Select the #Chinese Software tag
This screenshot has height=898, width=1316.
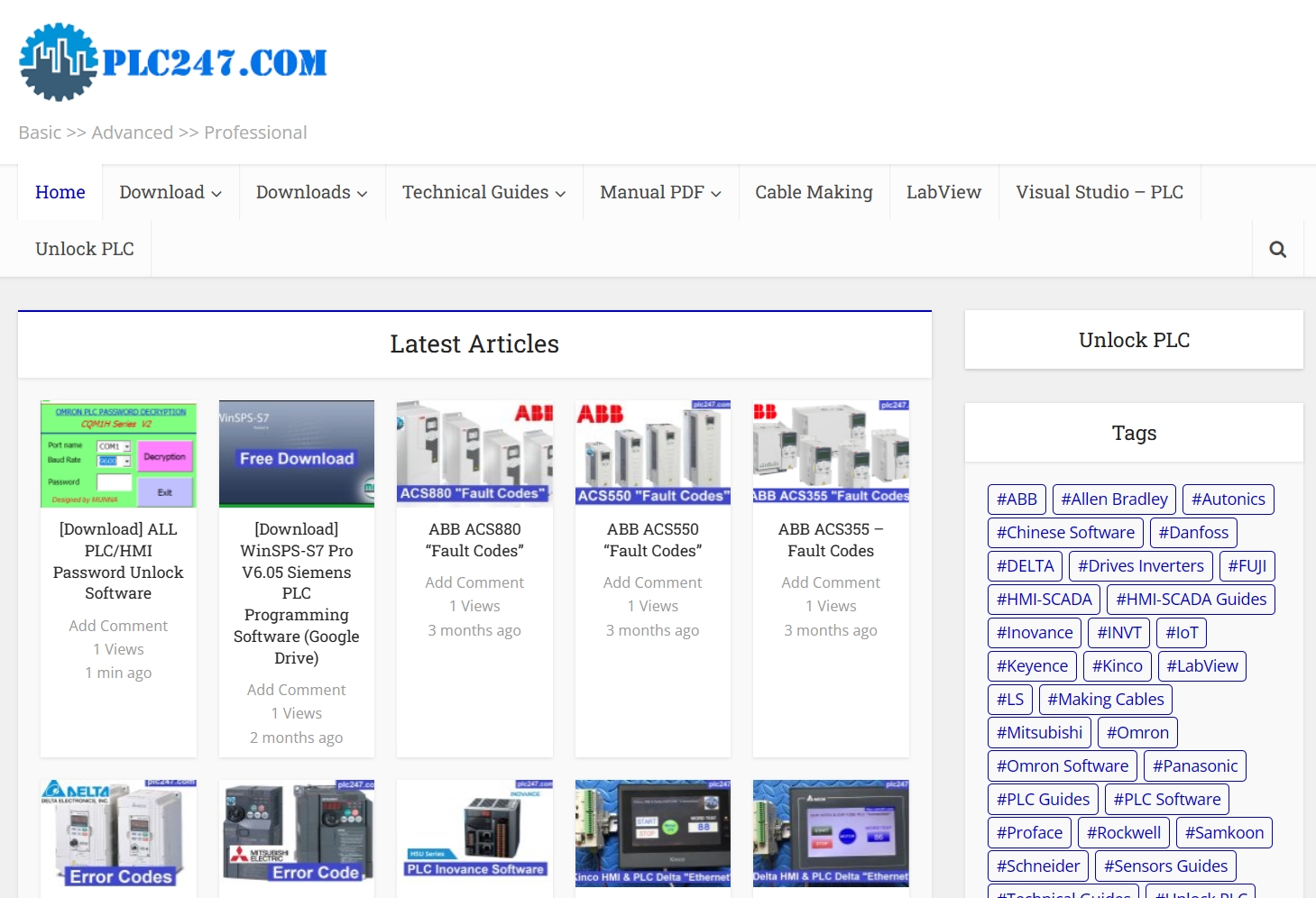point(1065,533)
